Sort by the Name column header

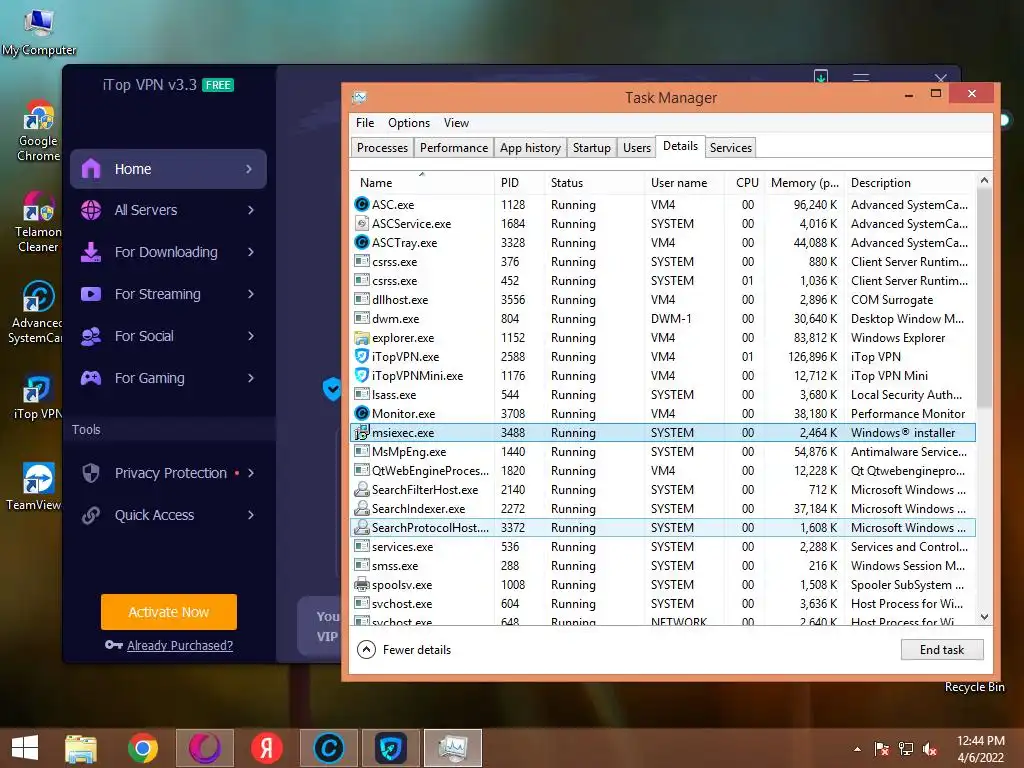pos(422,183)
